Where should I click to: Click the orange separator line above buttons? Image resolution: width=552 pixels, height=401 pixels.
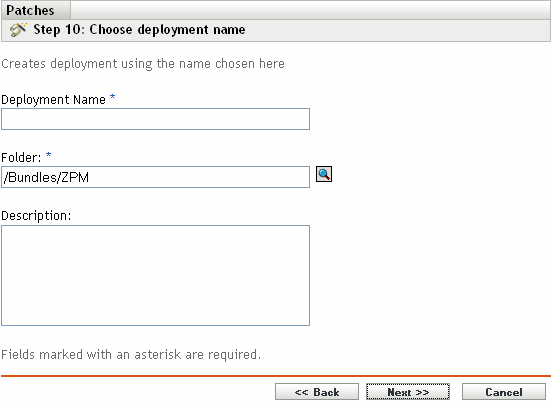[x=276, y=376]
